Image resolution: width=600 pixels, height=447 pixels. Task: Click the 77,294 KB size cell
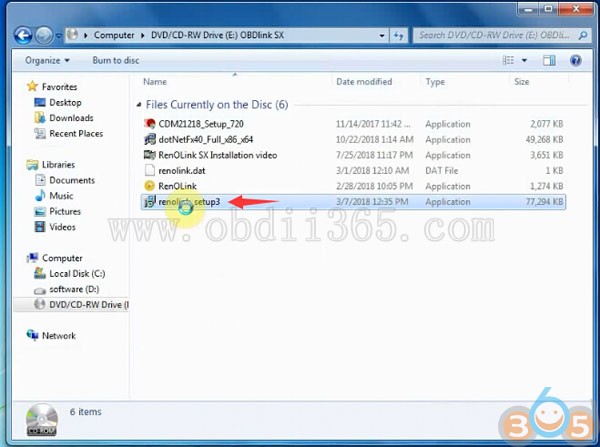tap(544, 202)
